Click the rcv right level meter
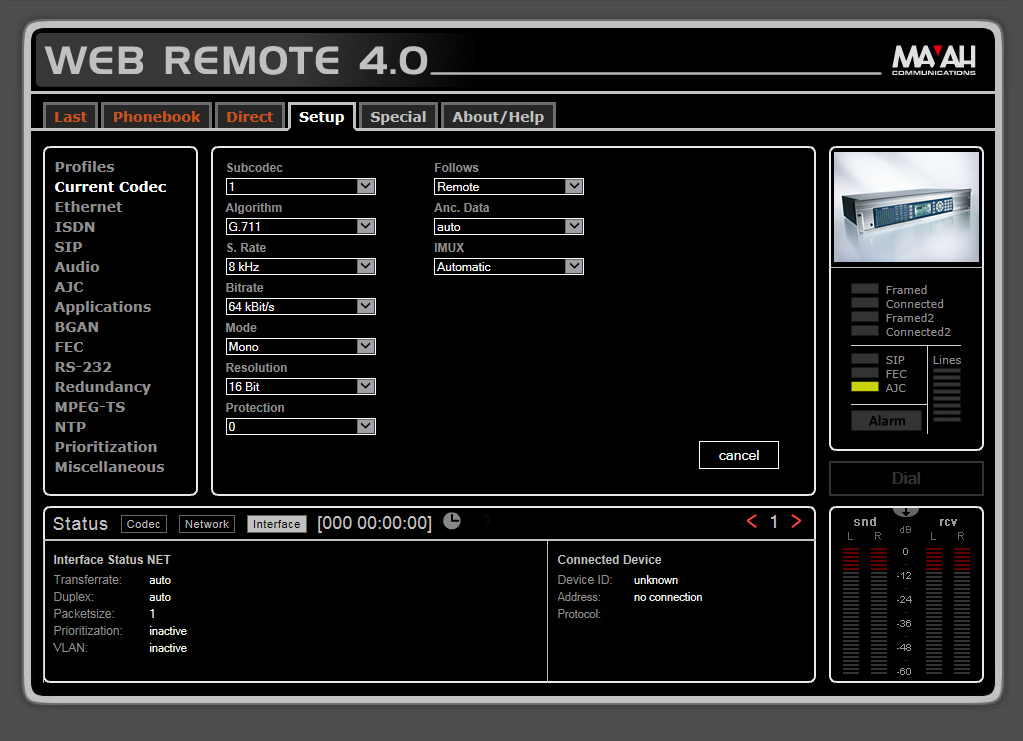Viewport: 1023px width, 741px height. click(962, 611)
